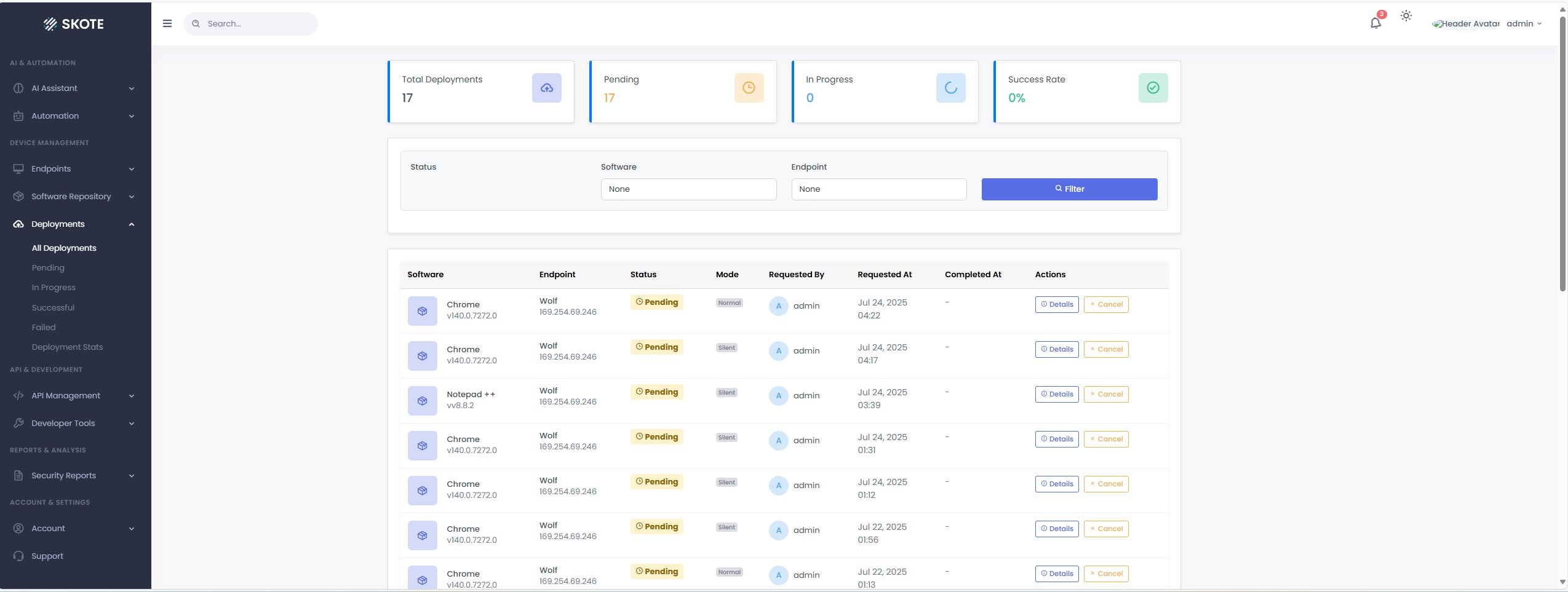Image resolution: width=1568 pixels, height=592 pixels.
Task: Click the Support headset icon
Action: click(18, 556)
